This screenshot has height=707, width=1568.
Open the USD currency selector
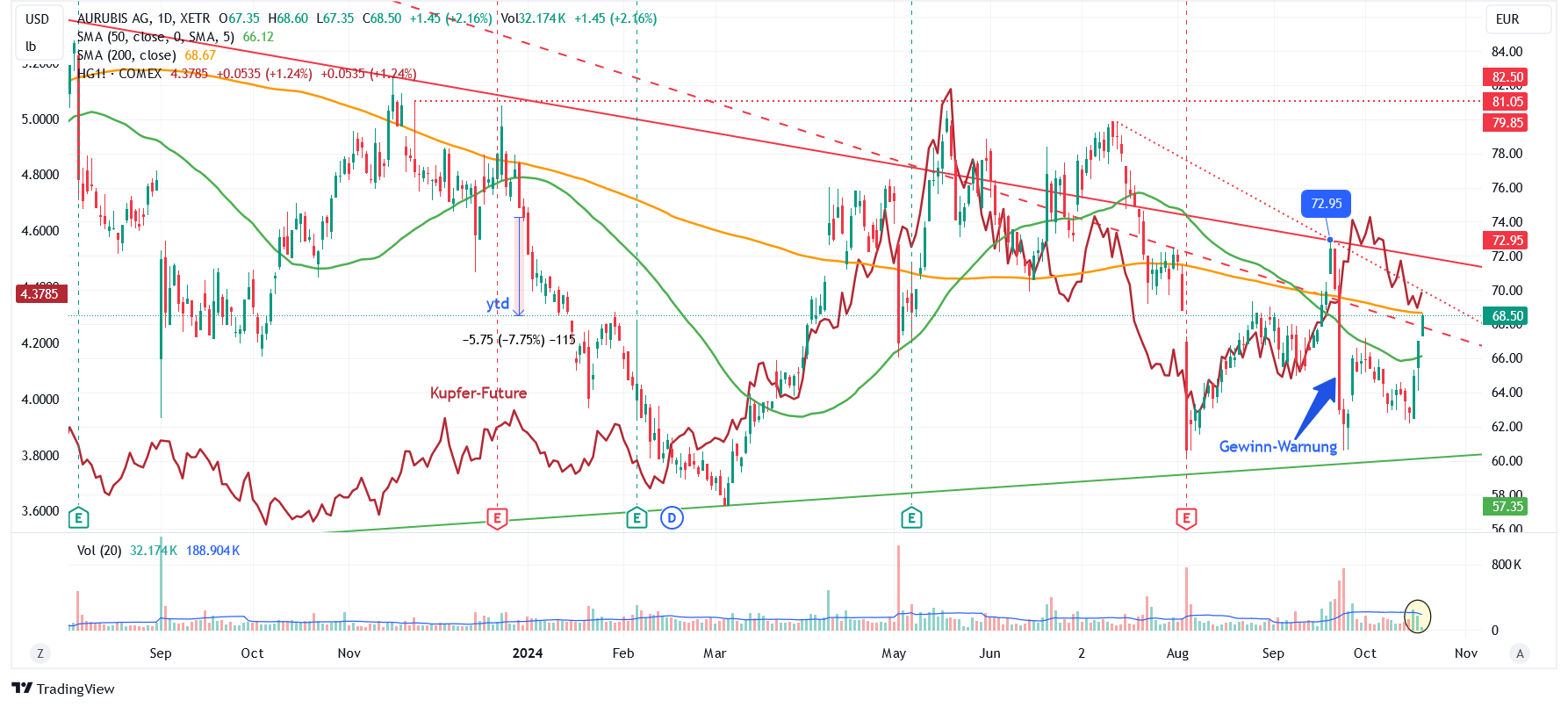tap(37, 19)
